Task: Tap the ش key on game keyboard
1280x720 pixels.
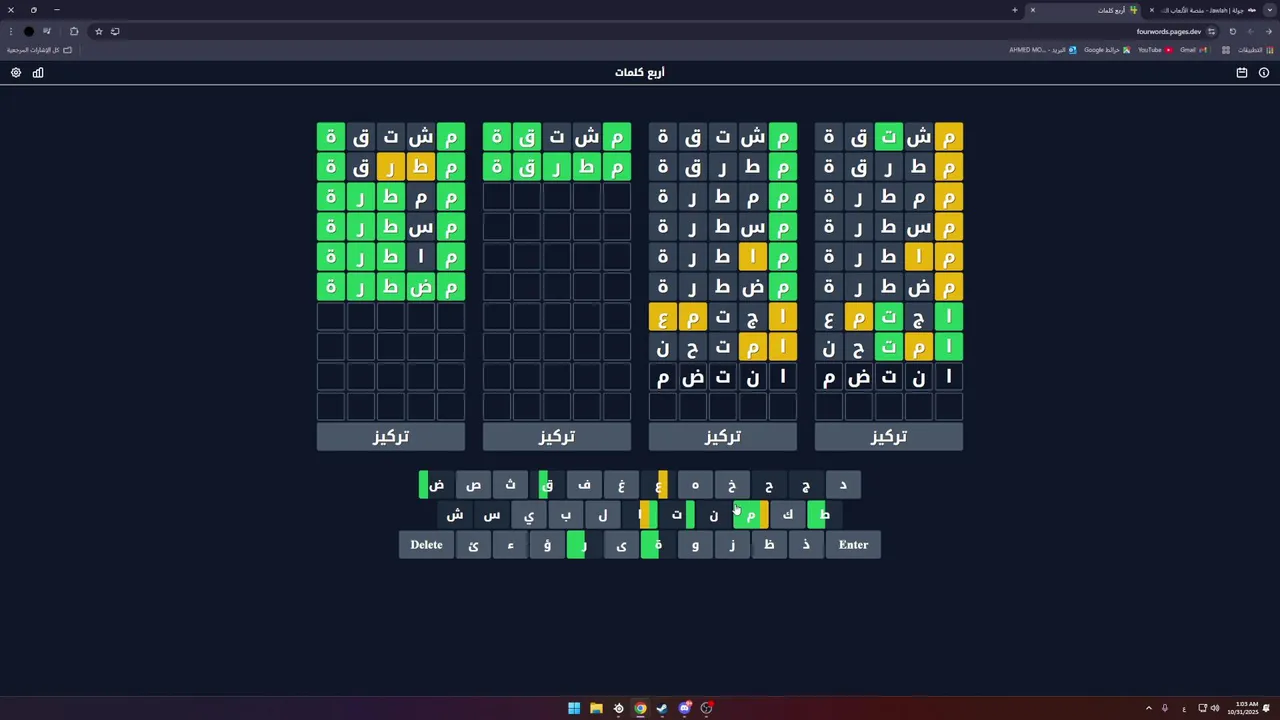Action: pos(455,515)
